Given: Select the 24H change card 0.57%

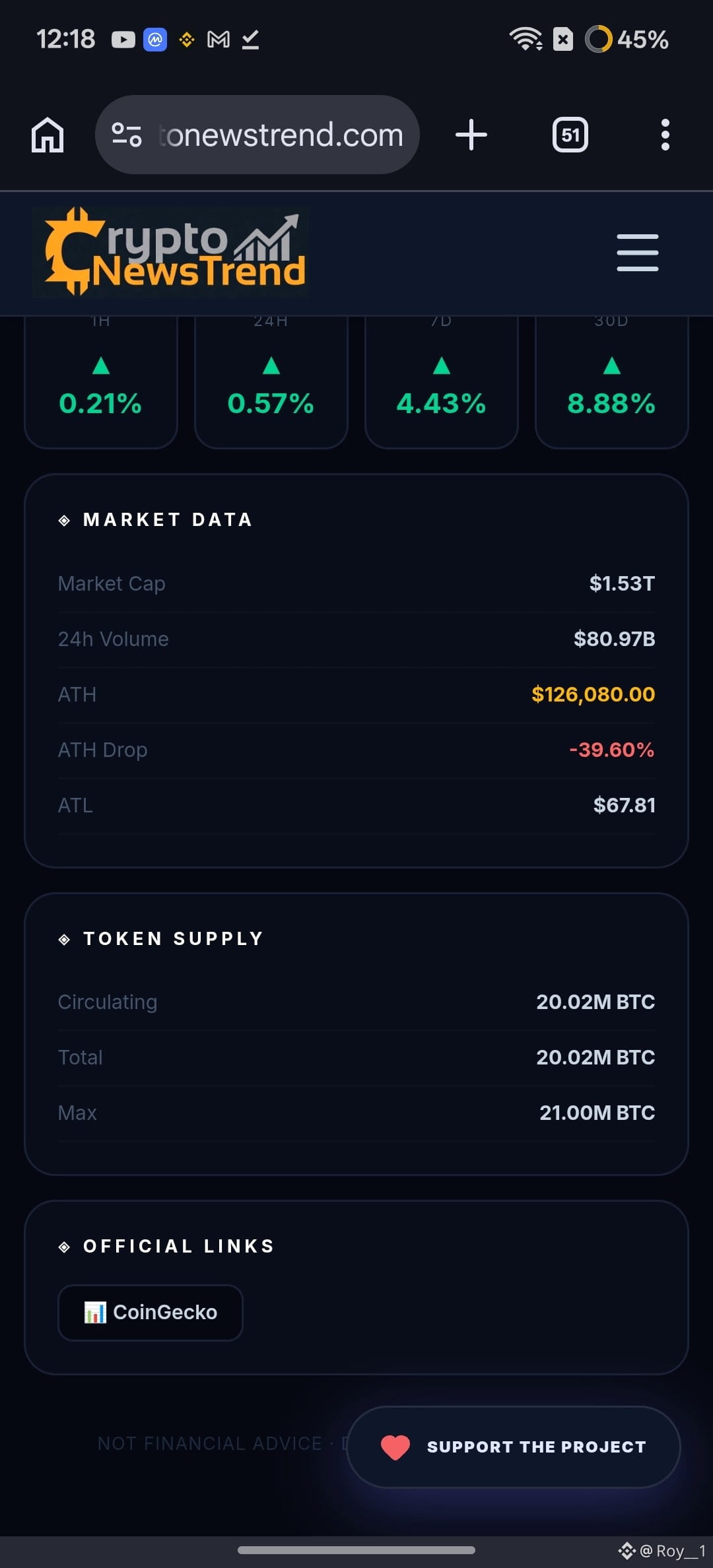Looking at the screenshot, I should [271, 383].
